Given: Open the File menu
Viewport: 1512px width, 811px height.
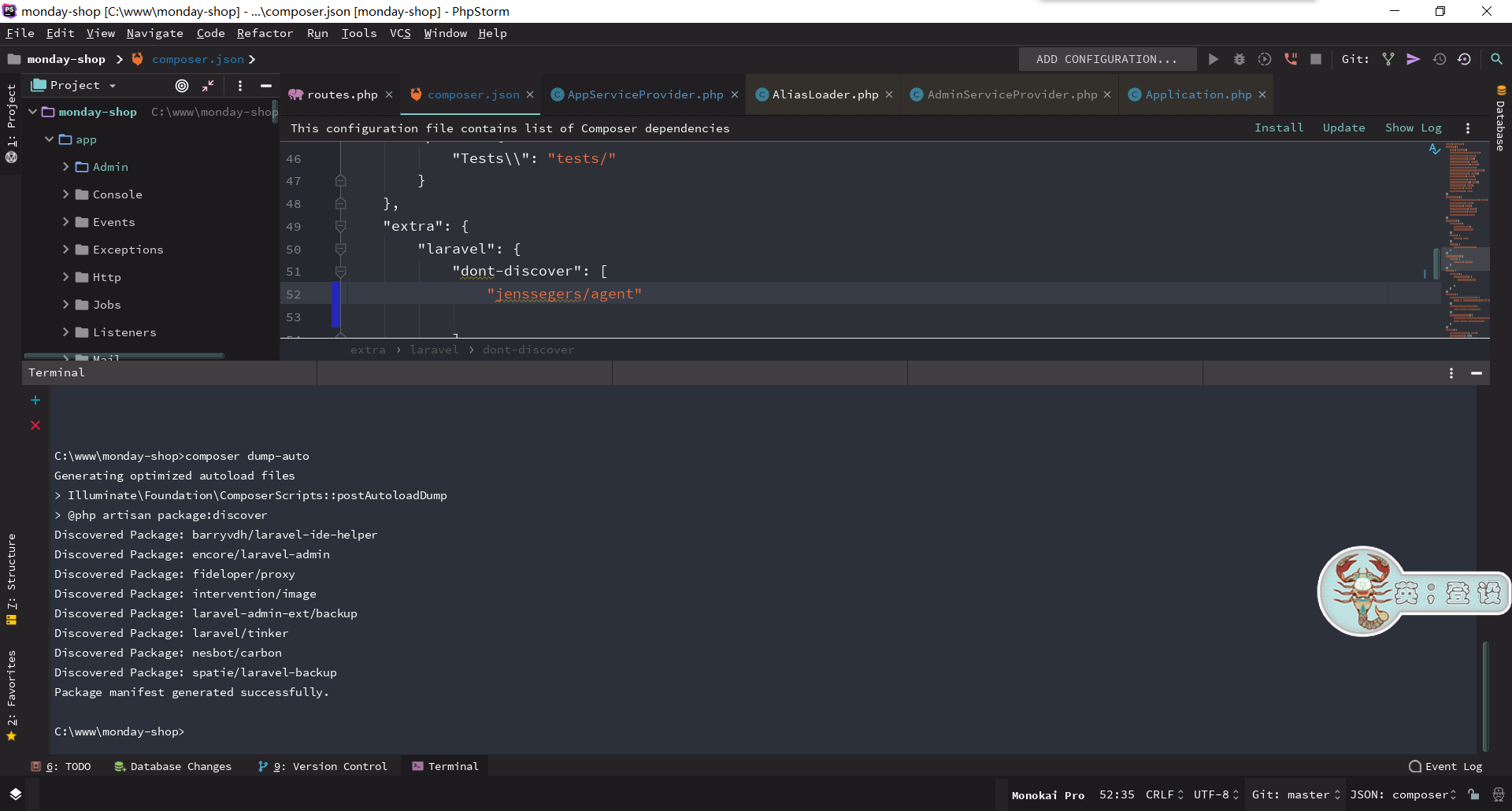Looking at the screenshot, I should pyautogui.click(x=20, y=33).
